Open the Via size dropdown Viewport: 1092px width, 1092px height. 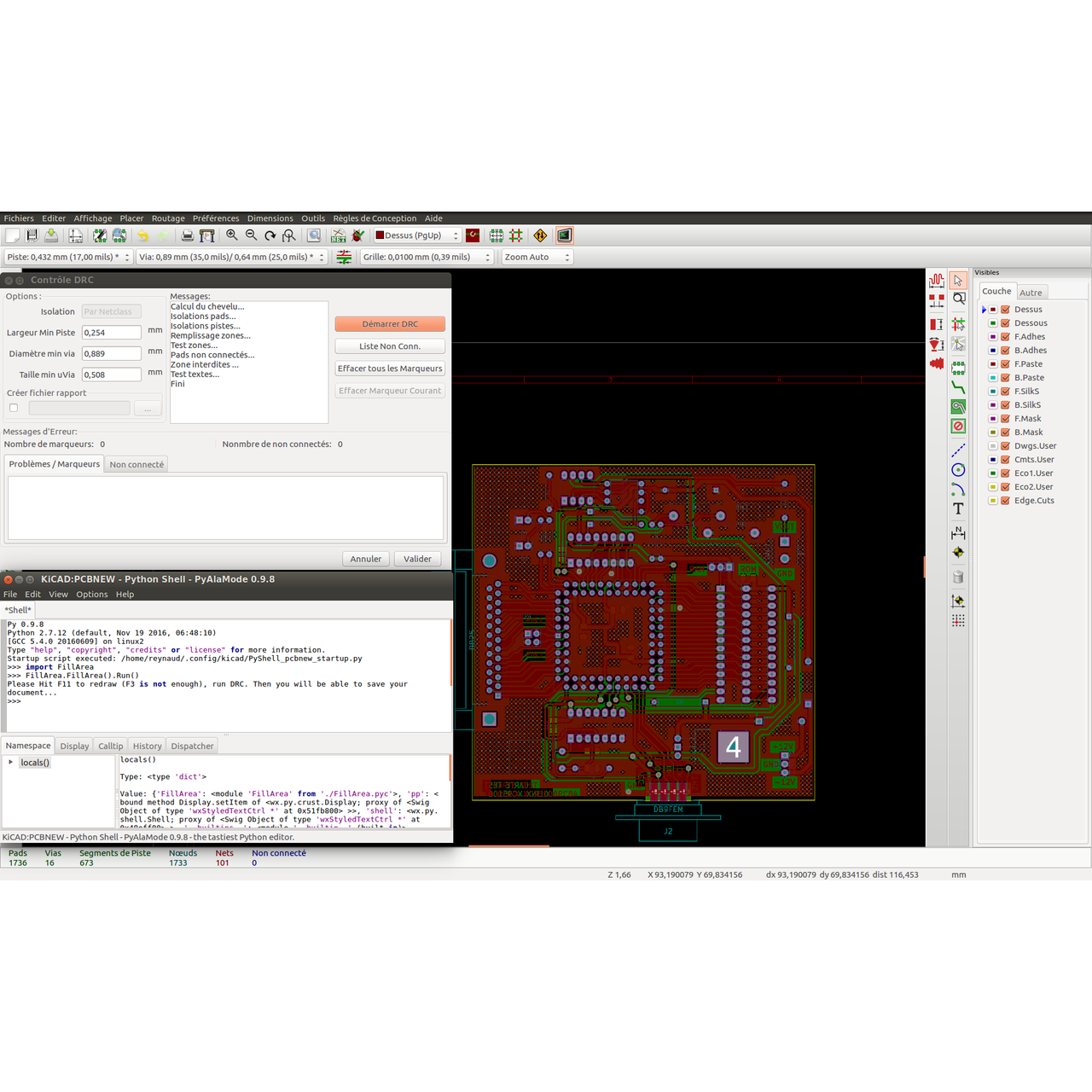pos(232,257)
